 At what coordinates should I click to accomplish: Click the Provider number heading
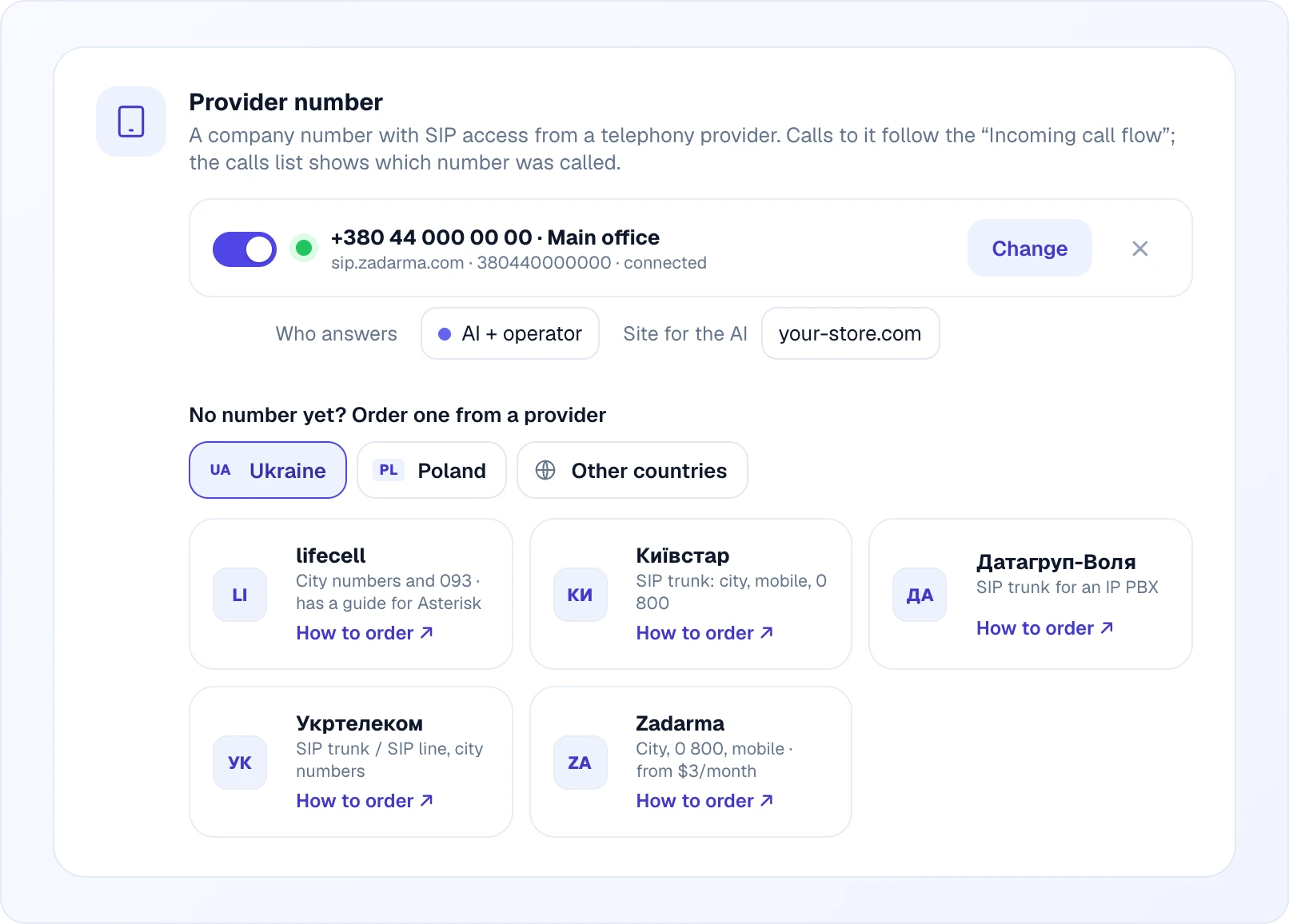(x=285, y=102)
